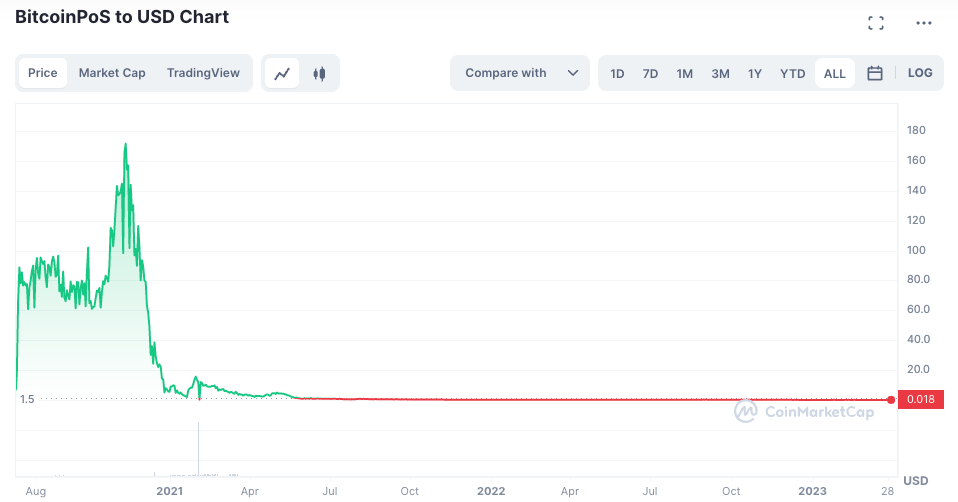The width and height of the screenshot is (958, 502).
Task: Toggle LOG scale on the chart
Action: 920,73
